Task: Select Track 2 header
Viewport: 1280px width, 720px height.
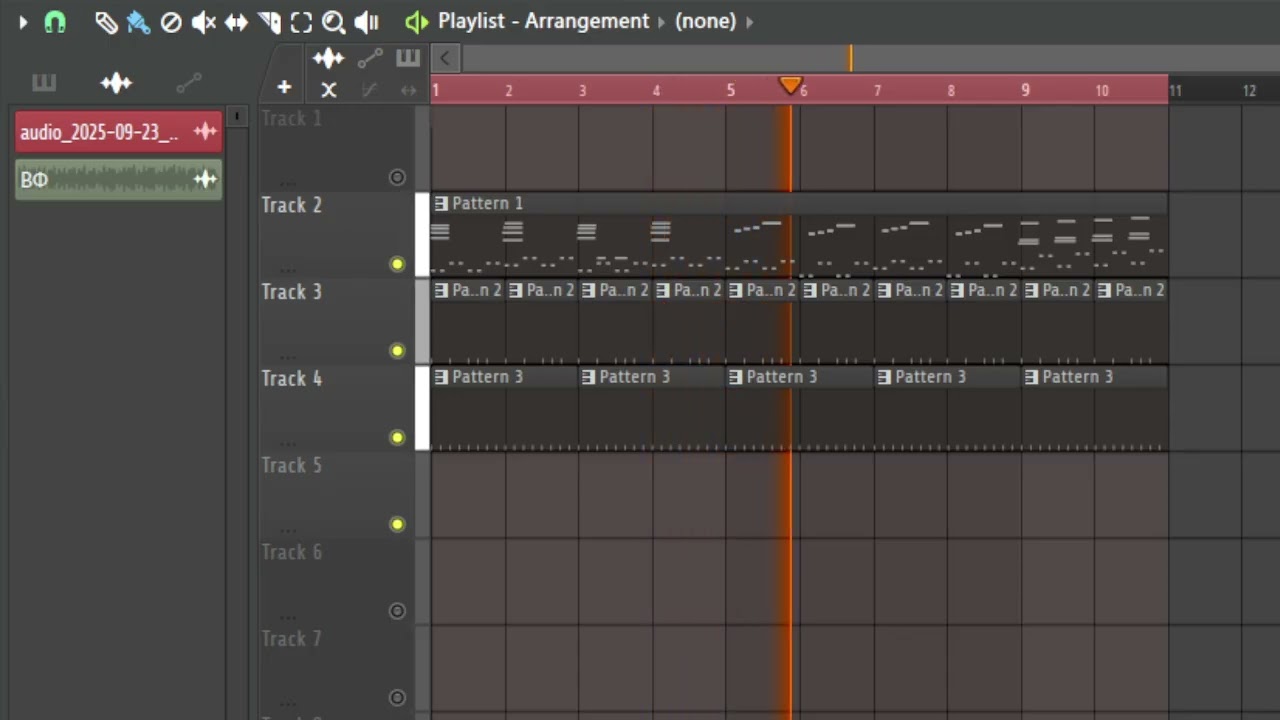Action: pyautogui.click(x=336, y=235)
